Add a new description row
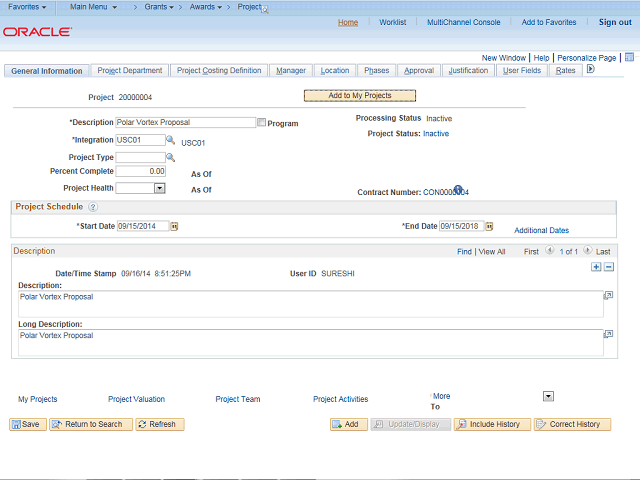The height and width of the screenshot is (480, 640). click(596, 267)
